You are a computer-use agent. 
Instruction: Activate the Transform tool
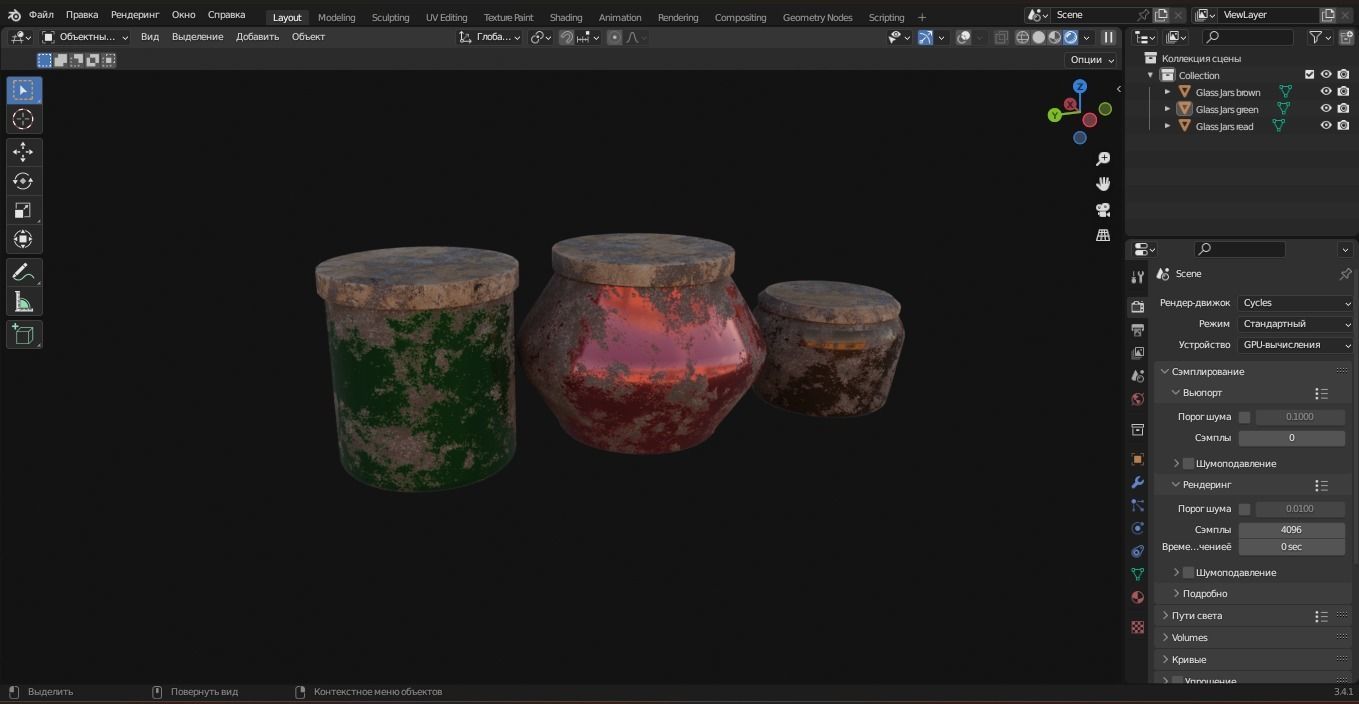tap(23, 239)
